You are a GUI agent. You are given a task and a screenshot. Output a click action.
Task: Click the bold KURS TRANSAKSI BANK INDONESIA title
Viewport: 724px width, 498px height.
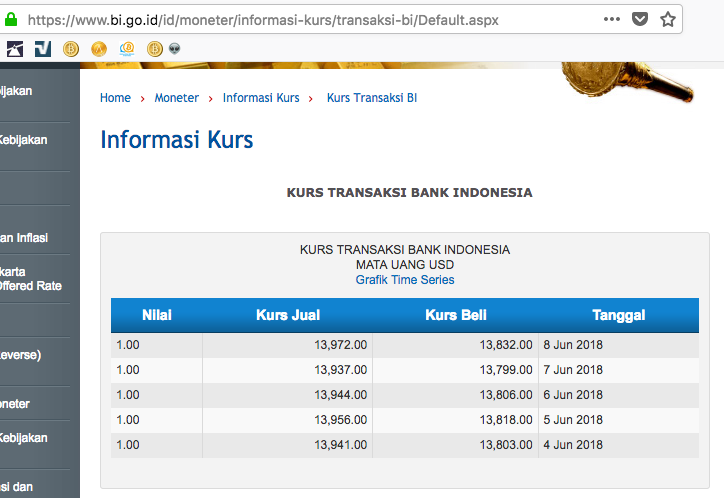410,192
